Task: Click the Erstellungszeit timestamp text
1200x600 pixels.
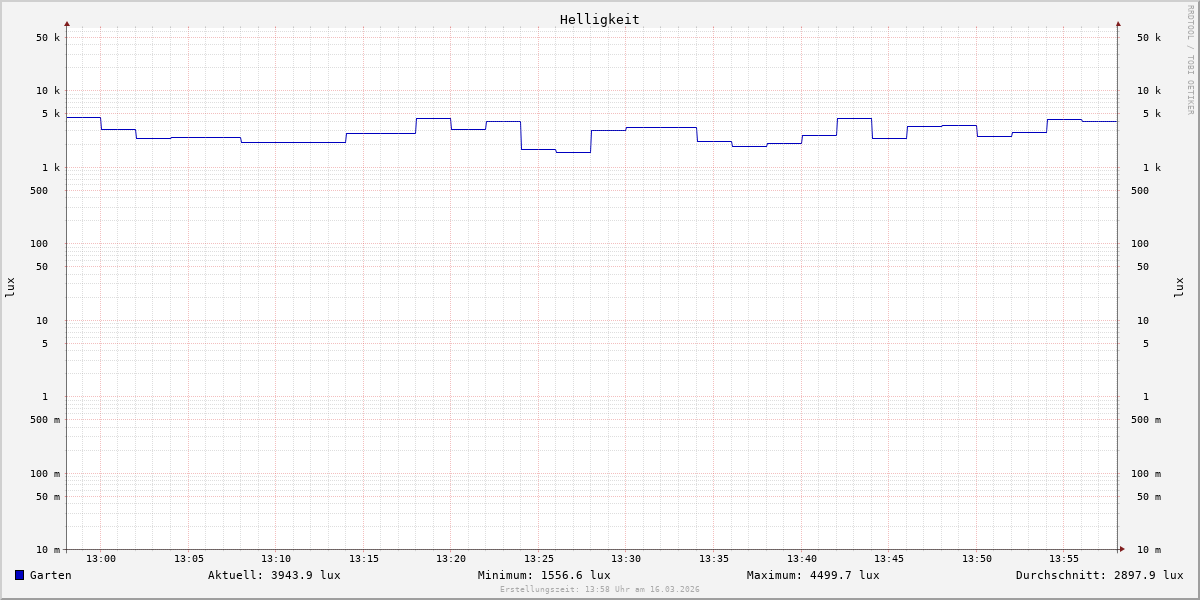Action: 600,590
